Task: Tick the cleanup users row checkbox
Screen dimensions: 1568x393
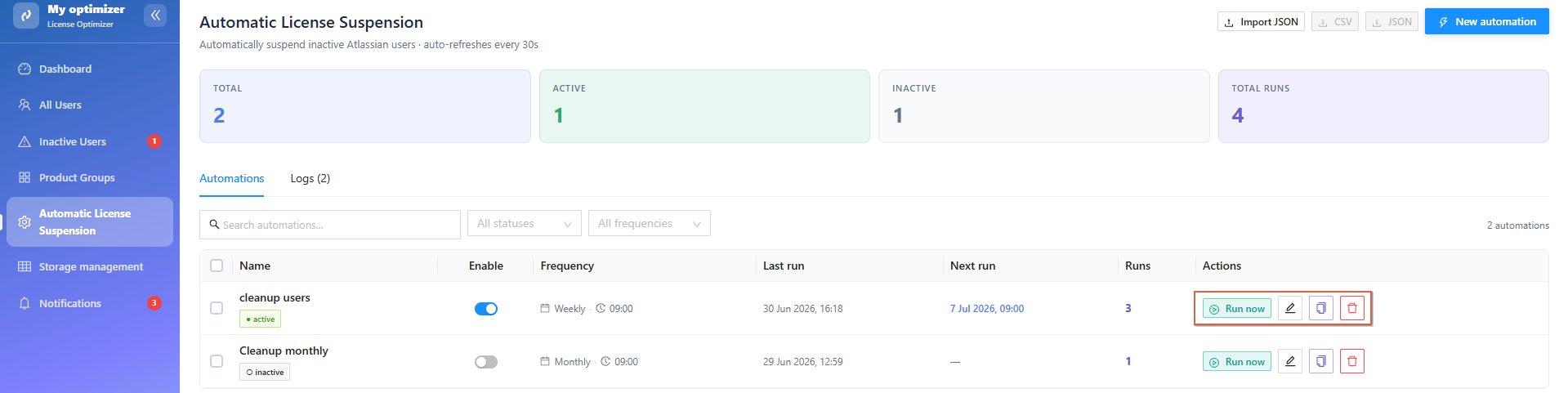Action: tap(217, 308)
